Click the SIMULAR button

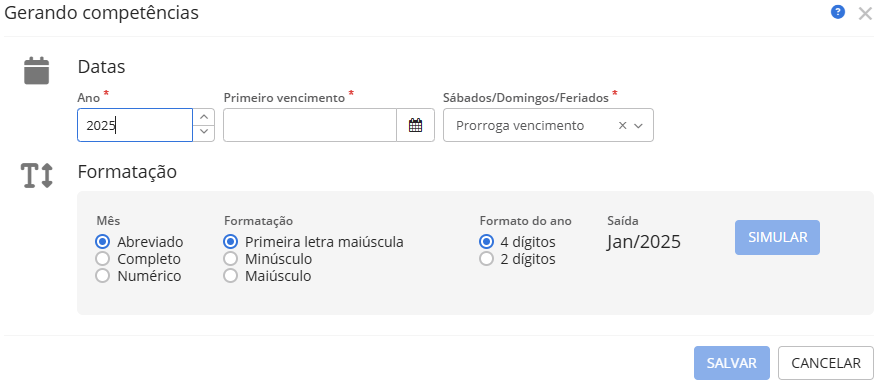[777, 237]
